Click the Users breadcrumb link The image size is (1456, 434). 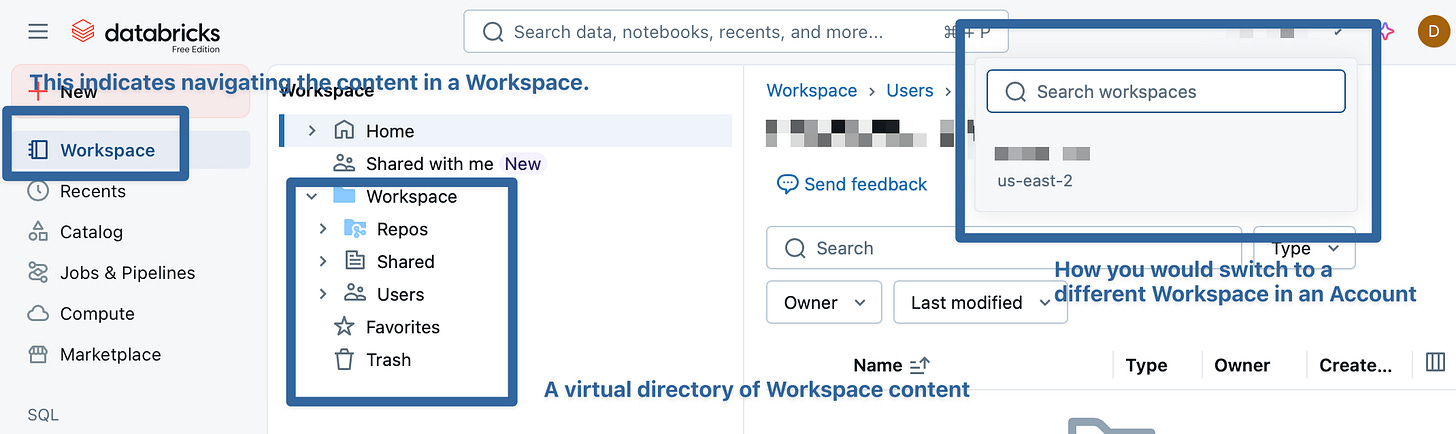910,91
